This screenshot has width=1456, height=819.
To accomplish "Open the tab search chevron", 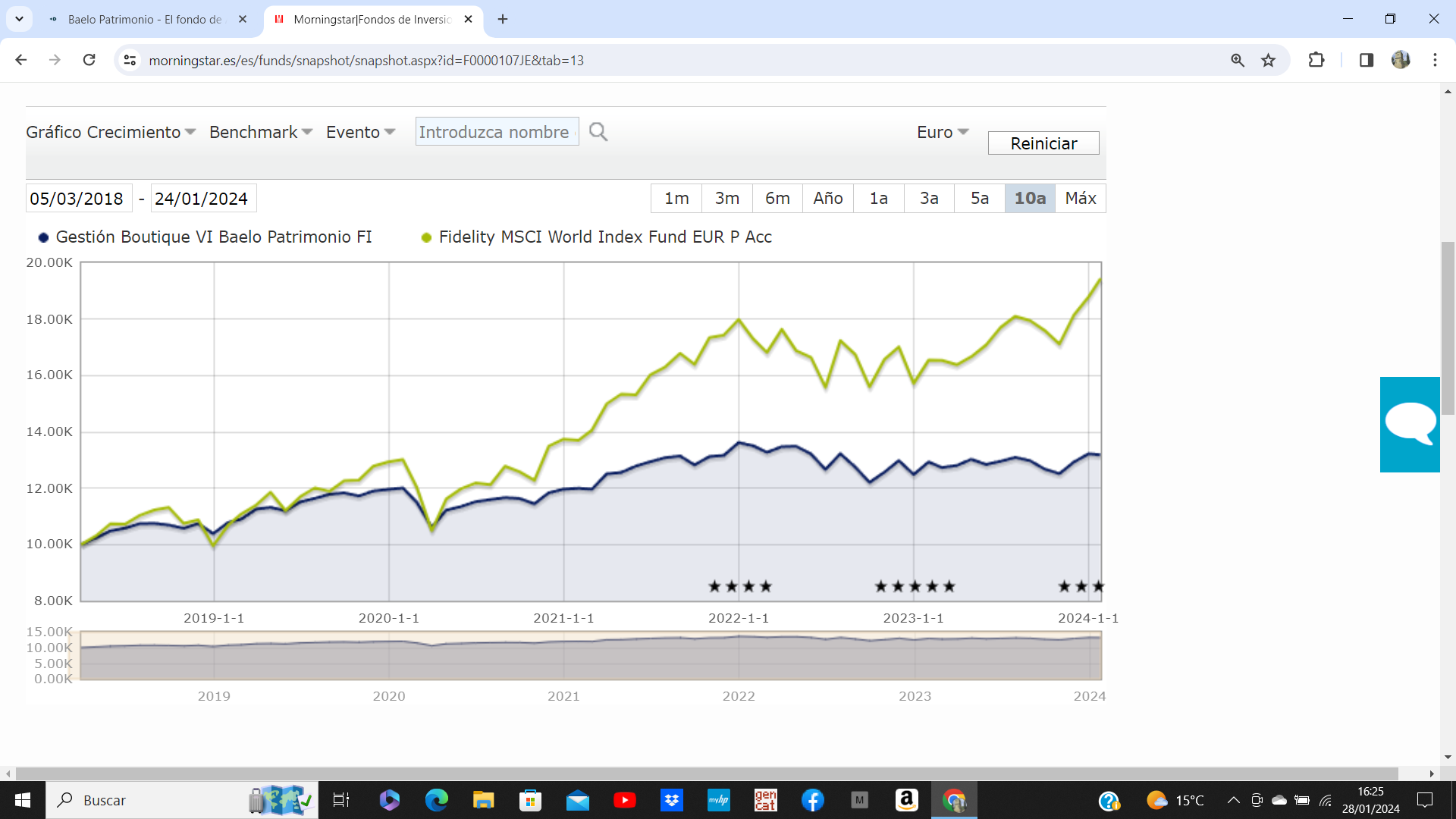I will 19,19.
